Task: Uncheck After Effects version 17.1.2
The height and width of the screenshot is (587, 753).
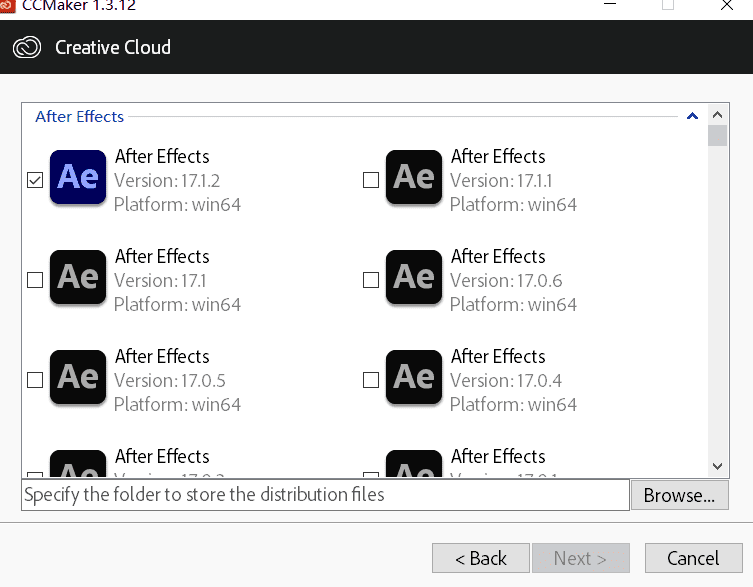Action: tap(35, 180)
